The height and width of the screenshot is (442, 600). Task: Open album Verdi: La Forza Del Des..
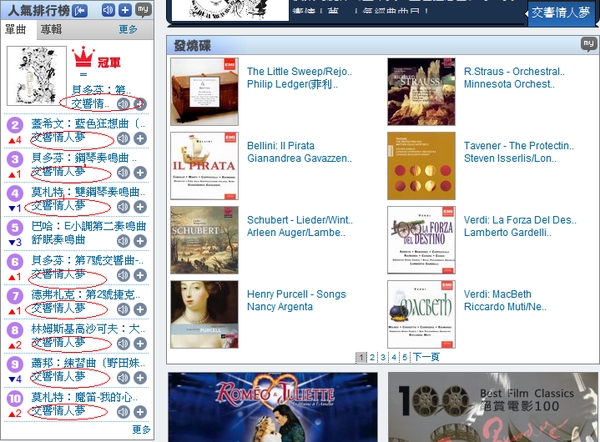click(520, 220)
